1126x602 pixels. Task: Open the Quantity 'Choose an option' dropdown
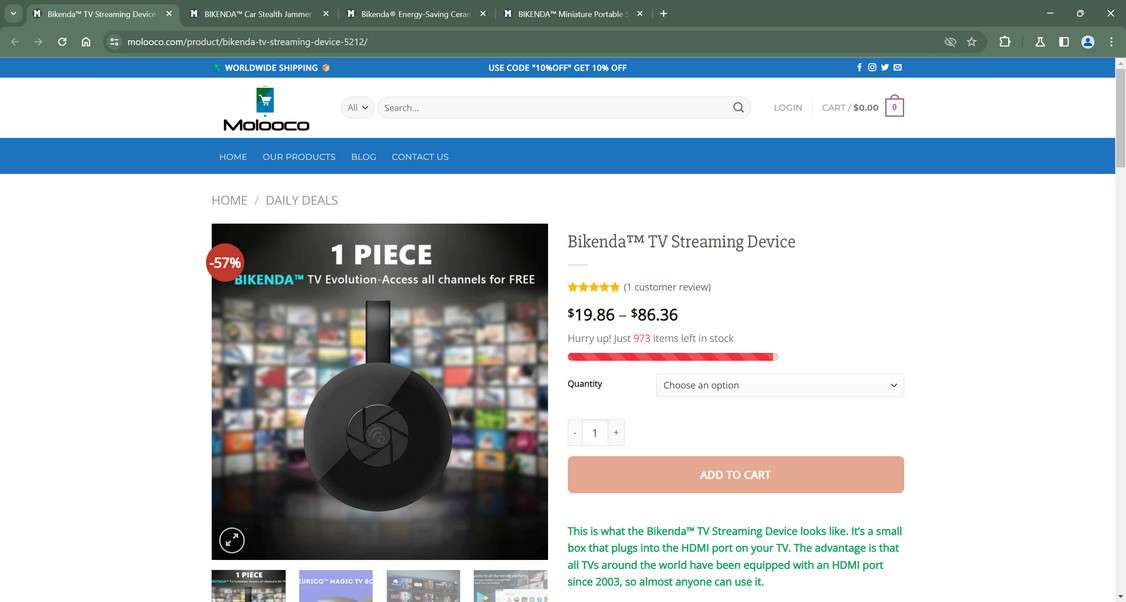[779, 385]
